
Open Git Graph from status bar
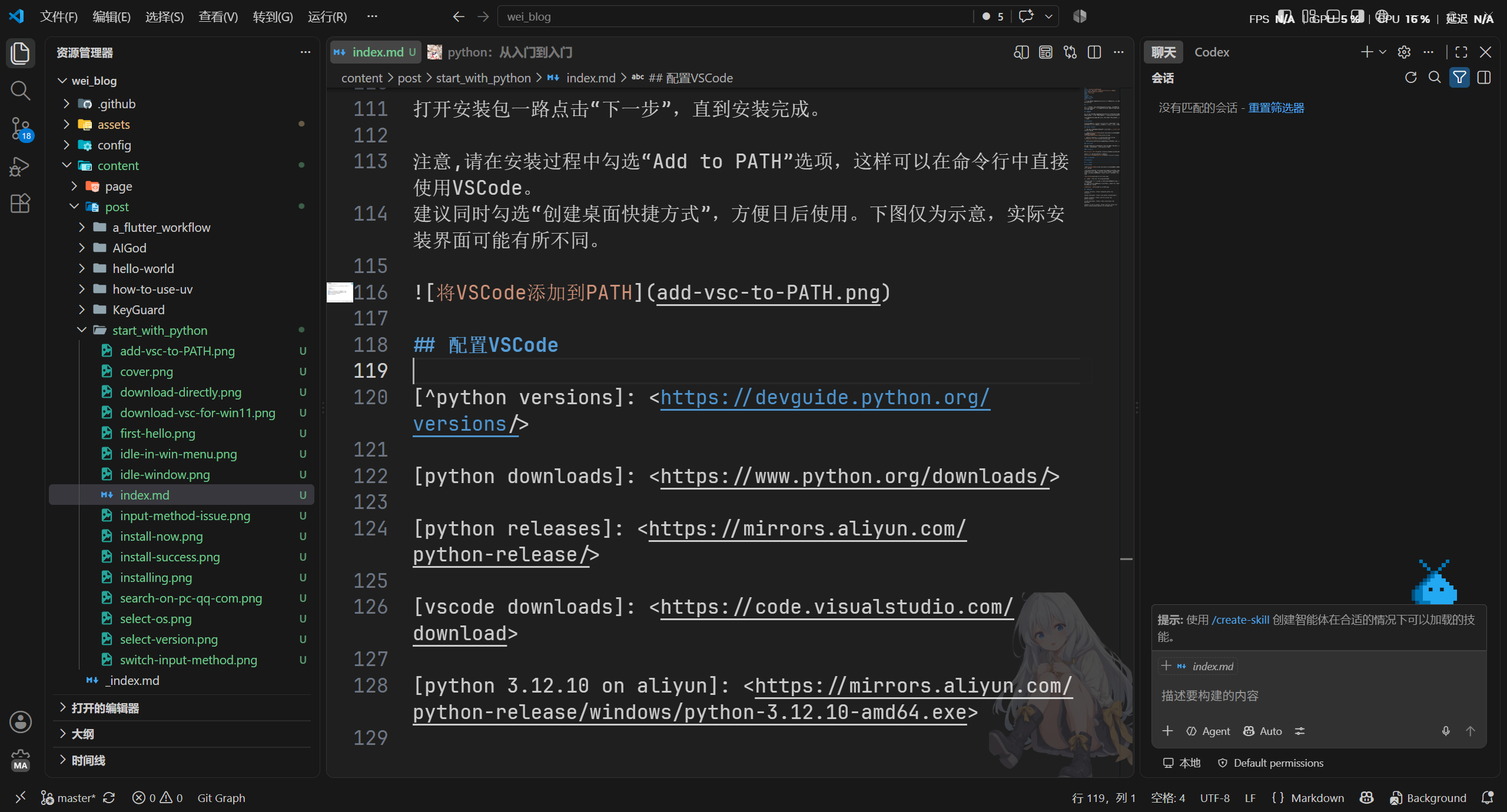click(x=221, y=798)
